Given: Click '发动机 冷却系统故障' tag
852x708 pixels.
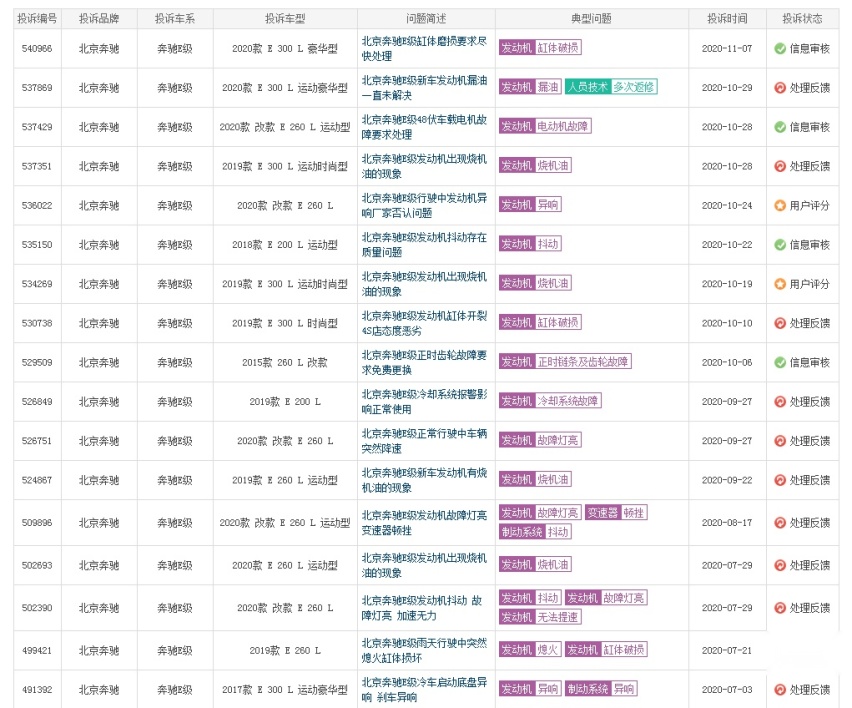Looking at the screenshot, I should (550, 400).
